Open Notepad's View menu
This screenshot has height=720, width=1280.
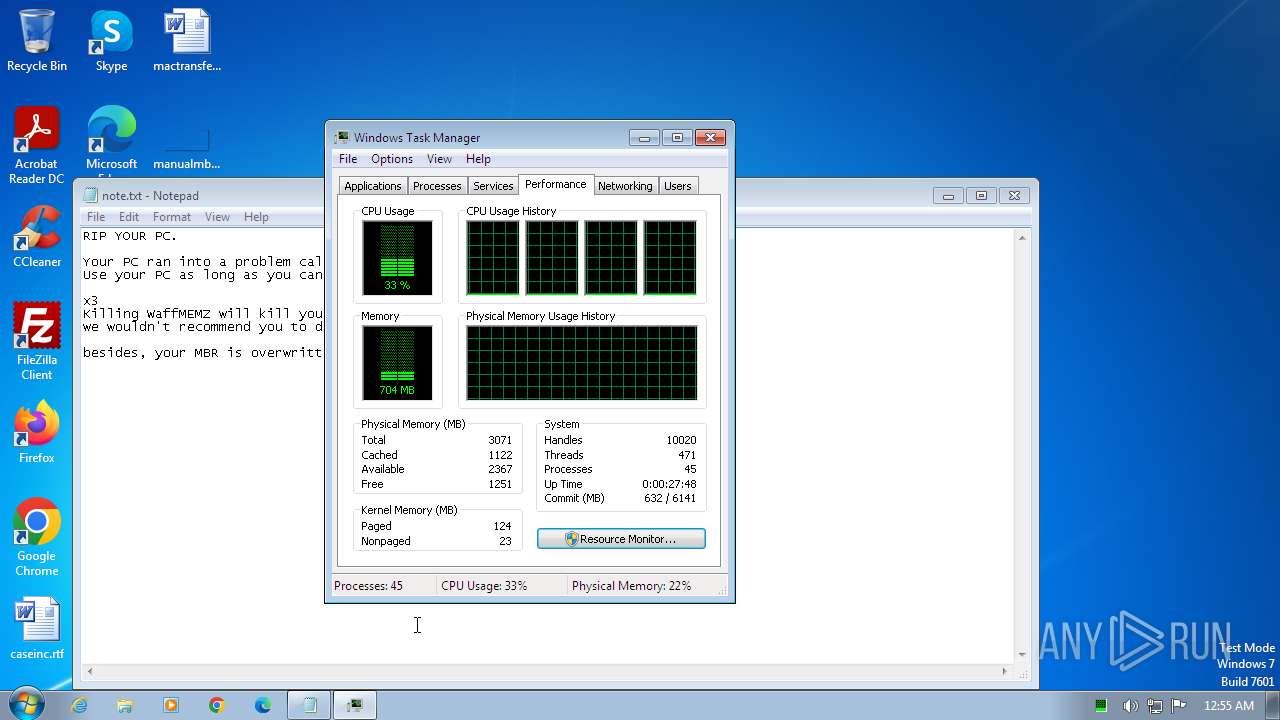[x=217, y=217]
